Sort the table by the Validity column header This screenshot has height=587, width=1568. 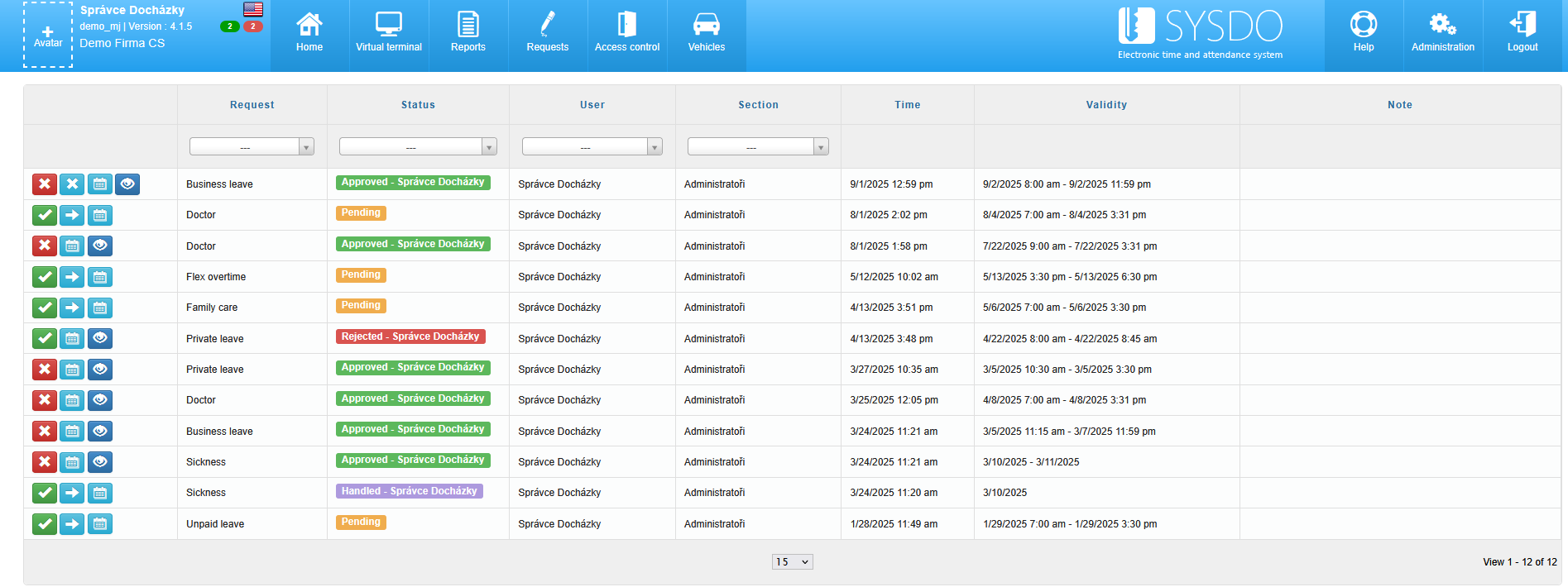[x=1107, y=105]
